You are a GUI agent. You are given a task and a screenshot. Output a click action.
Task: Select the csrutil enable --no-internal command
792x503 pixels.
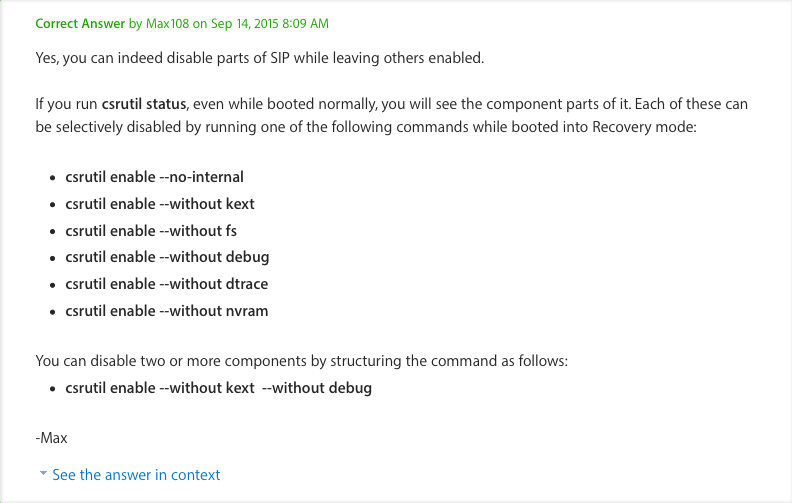click(155, 177)
